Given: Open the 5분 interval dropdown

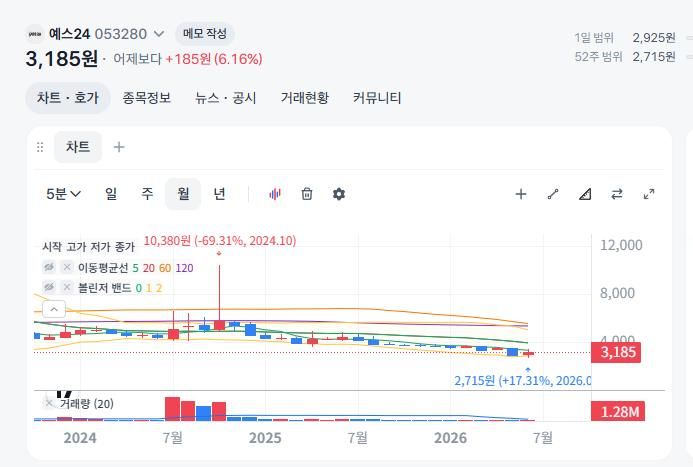Looking at the screenshot, I should tap(63, 194).
